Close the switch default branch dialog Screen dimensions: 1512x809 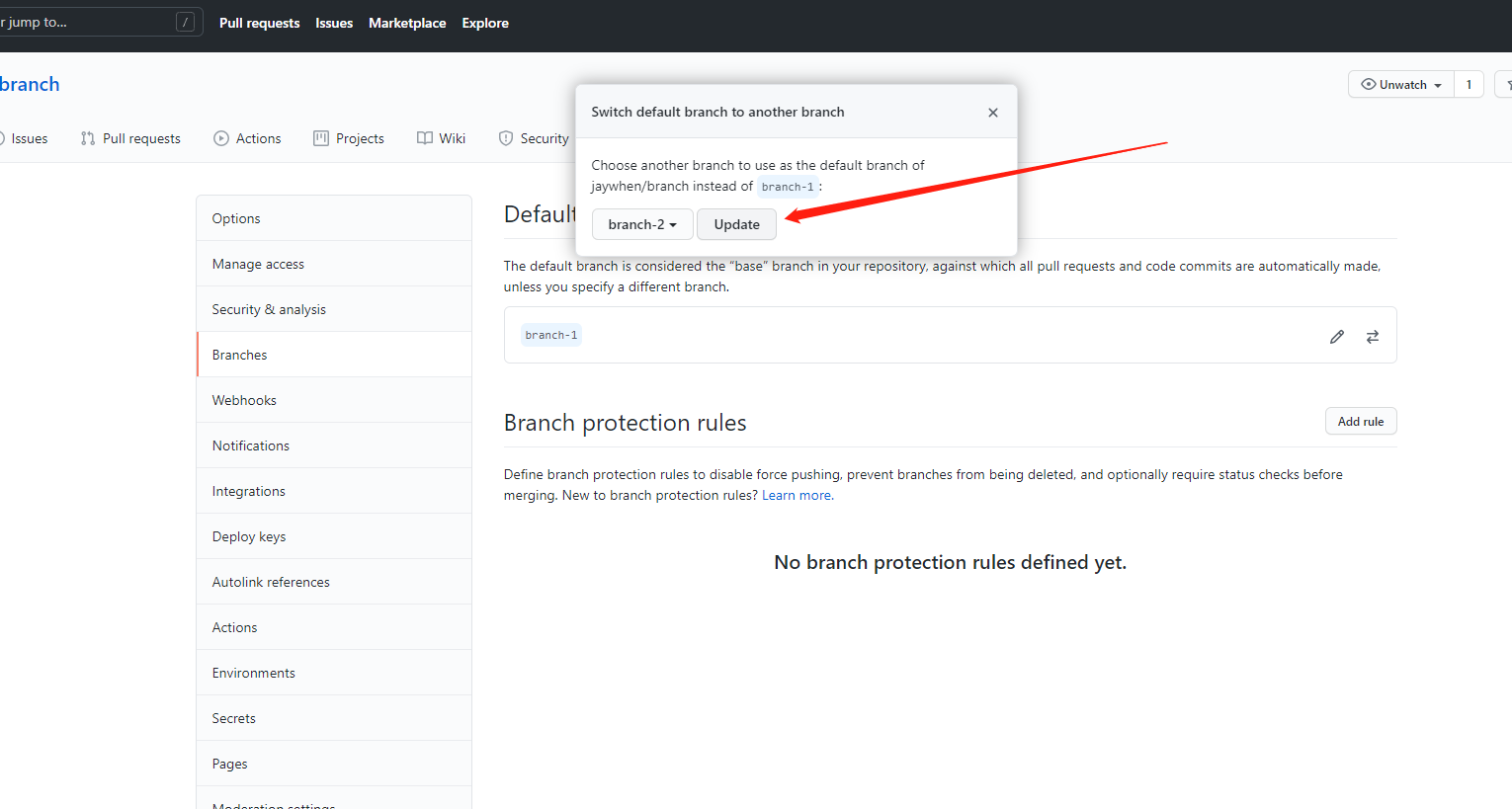pyautogui.click(x=993, y=113)
